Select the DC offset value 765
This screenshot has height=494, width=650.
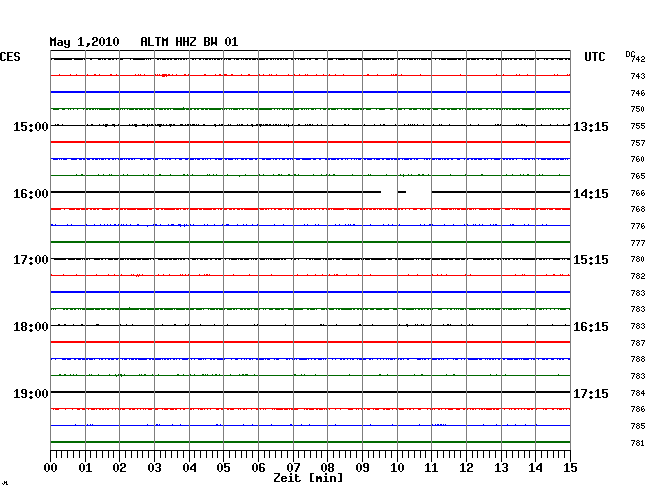638,176
